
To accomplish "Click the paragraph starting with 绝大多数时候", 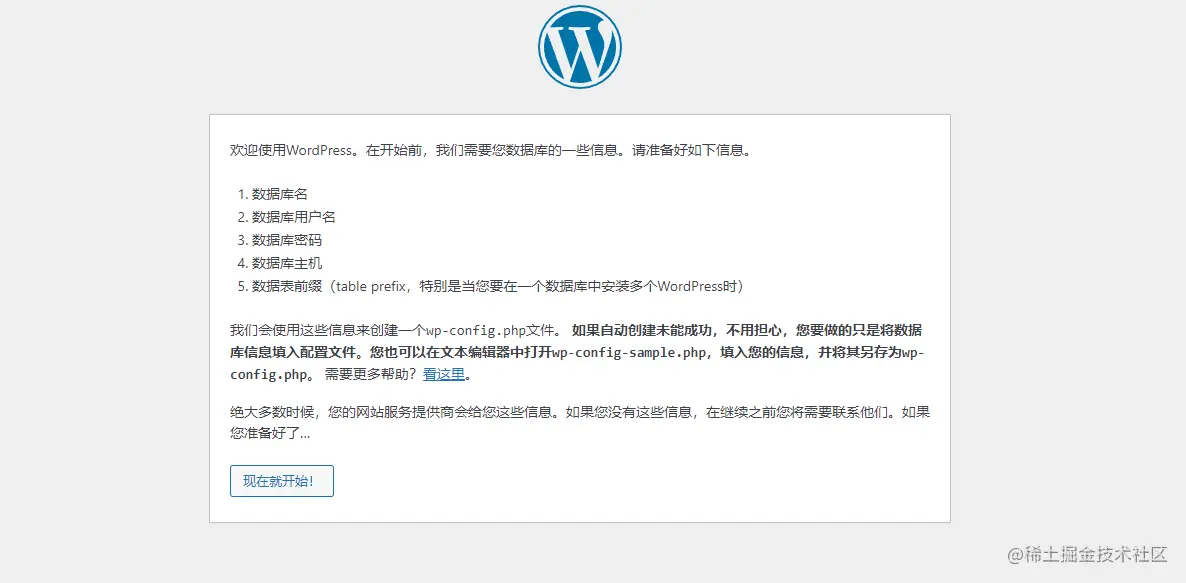I will pyautogui.click(x=579, y=423).
